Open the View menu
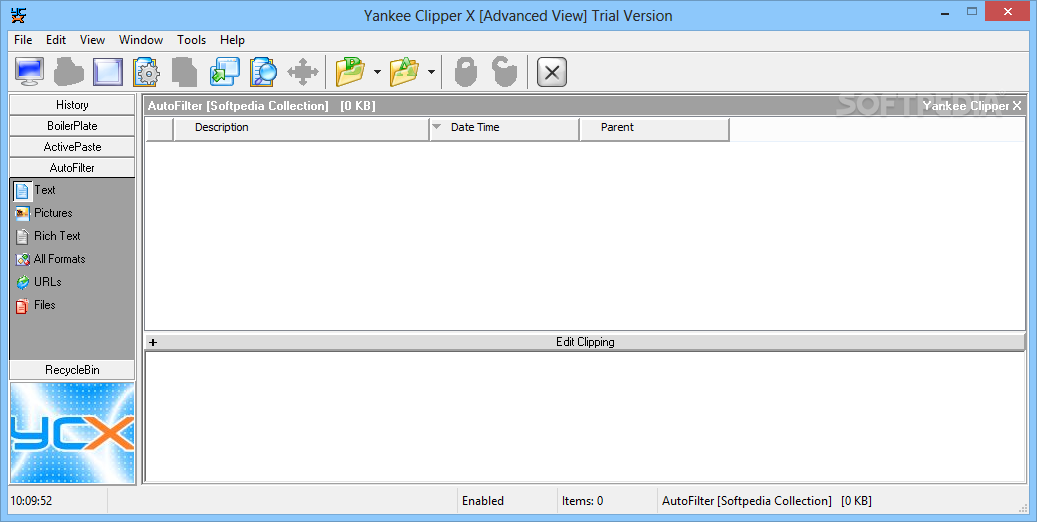The height and width of the screenshot is (522, 1037). pyautogui.click(x=93, y=40)
